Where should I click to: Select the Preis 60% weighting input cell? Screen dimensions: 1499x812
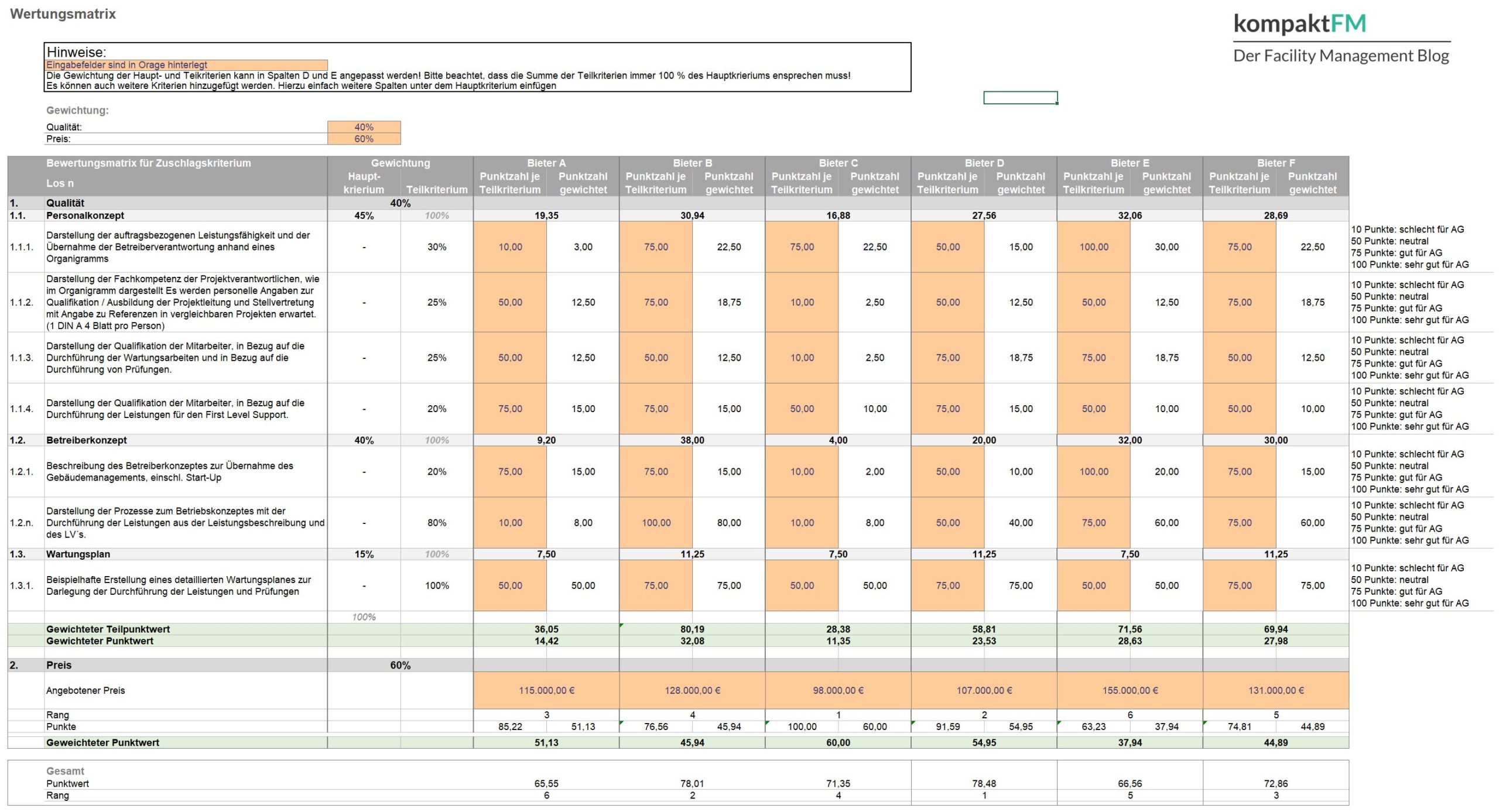coord(364,139)
